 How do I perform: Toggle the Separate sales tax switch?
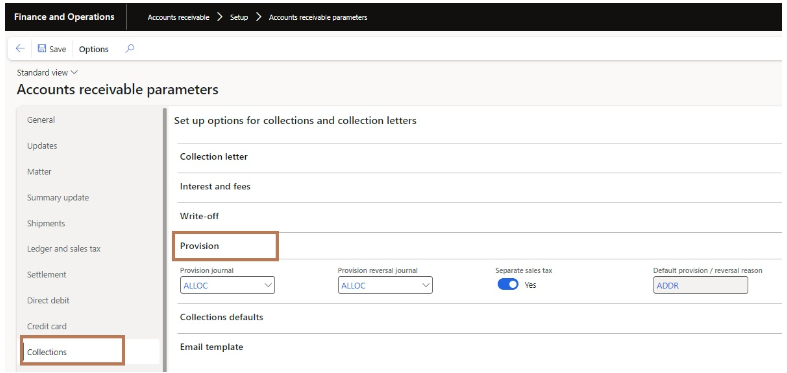tap(508, 285)
